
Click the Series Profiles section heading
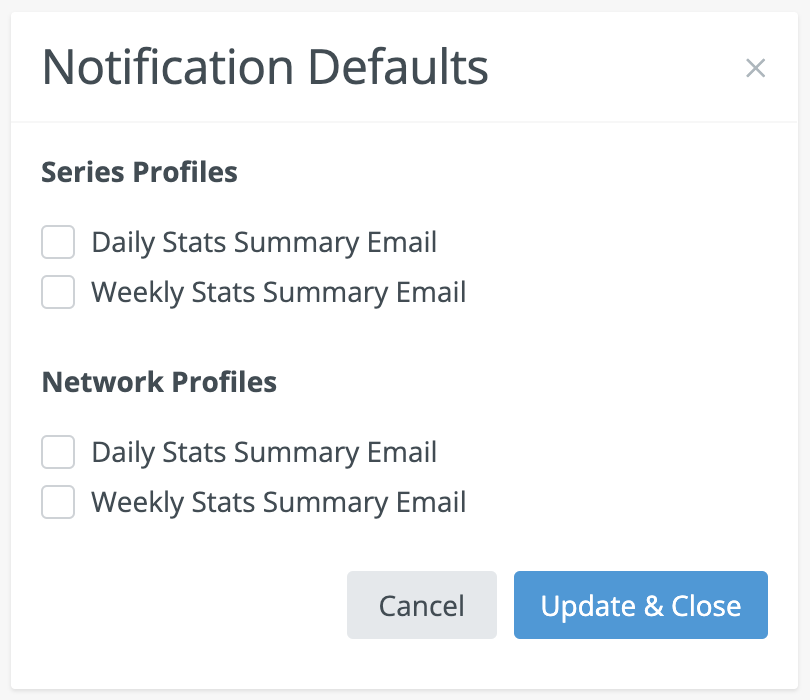[139, 172]
